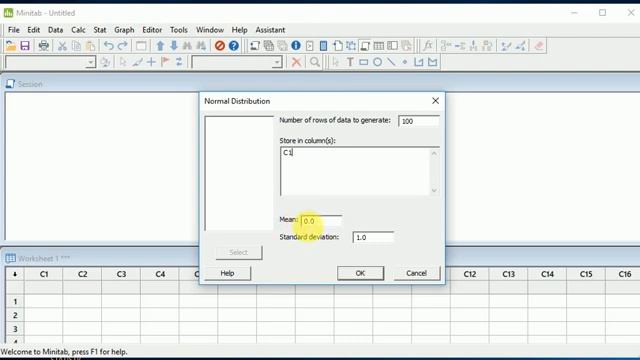Open the File menu

pos(13,30)
